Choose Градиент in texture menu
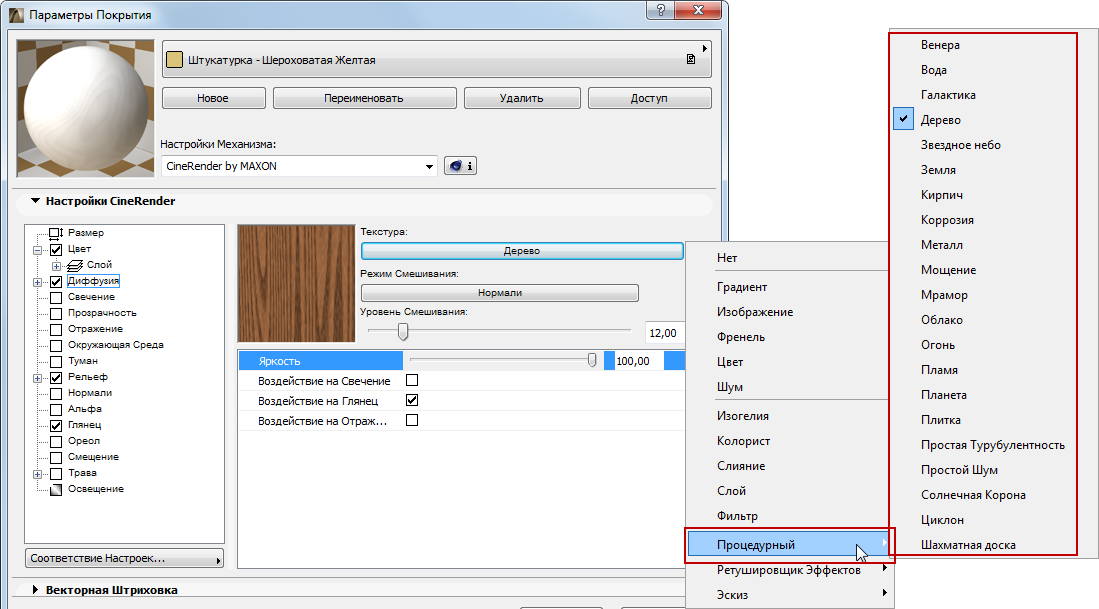The height and width of the screenshot is (609, 1099). 742,287
